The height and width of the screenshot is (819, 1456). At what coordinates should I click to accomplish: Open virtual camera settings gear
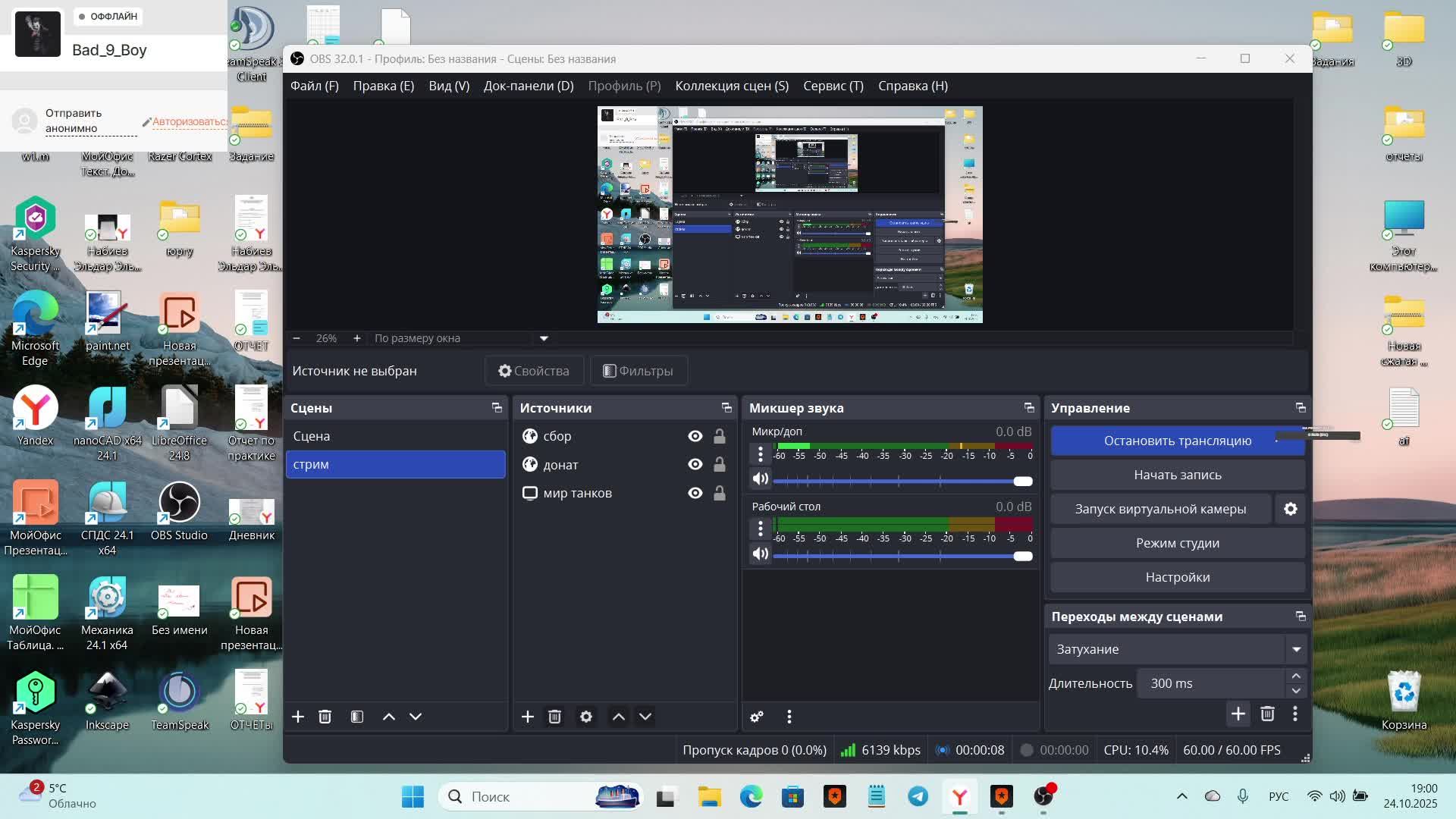[1291, 509]
